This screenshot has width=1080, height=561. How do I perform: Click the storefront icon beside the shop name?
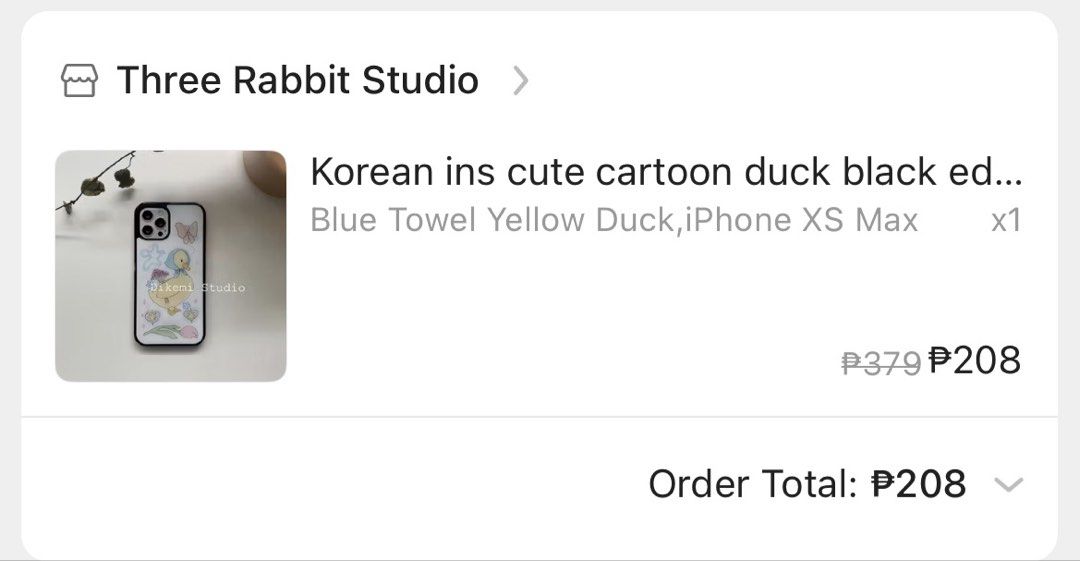point(80,81)
